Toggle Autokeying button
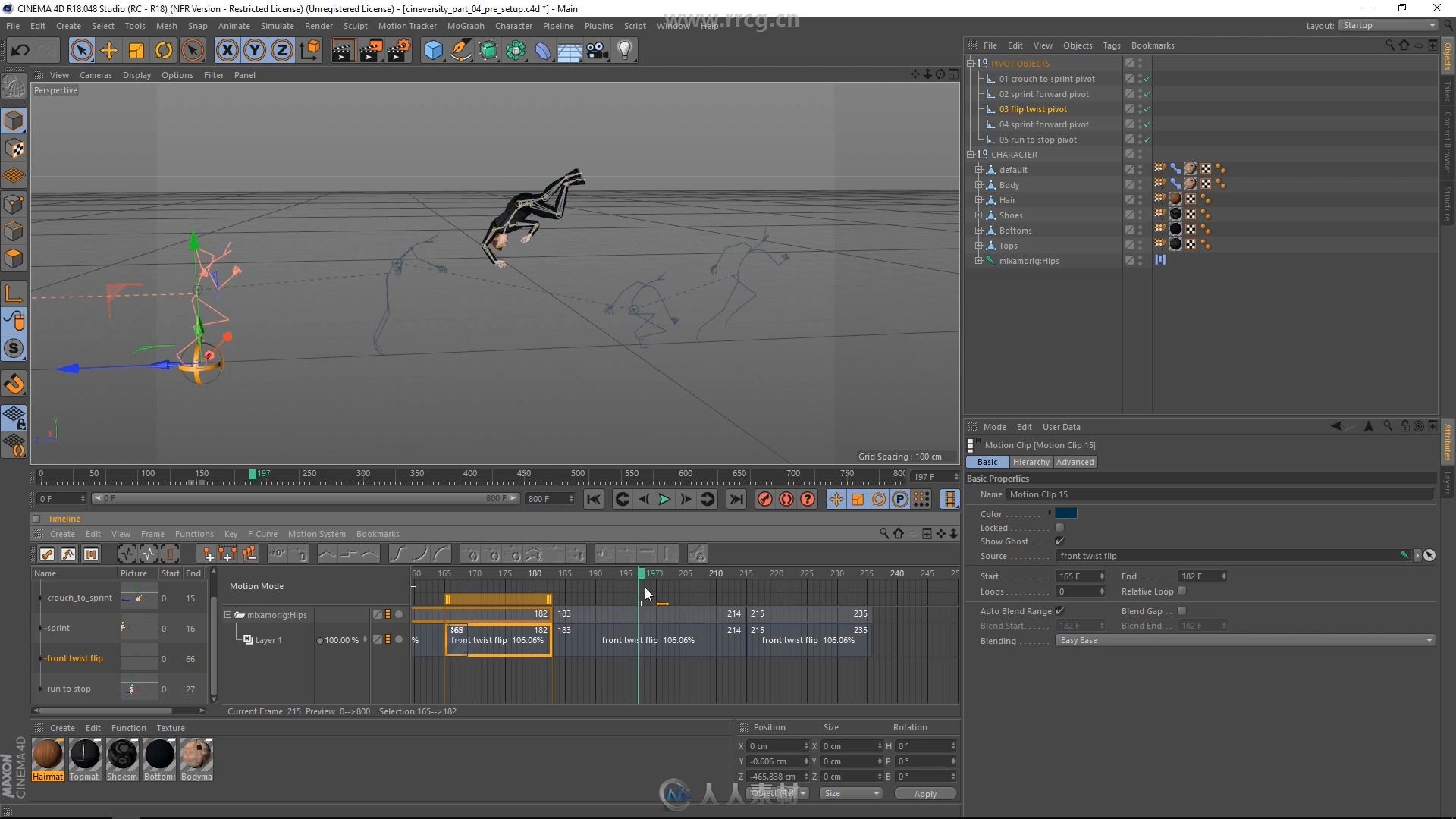The height and width of the screenshot is (819, 1456). (786, 499)
